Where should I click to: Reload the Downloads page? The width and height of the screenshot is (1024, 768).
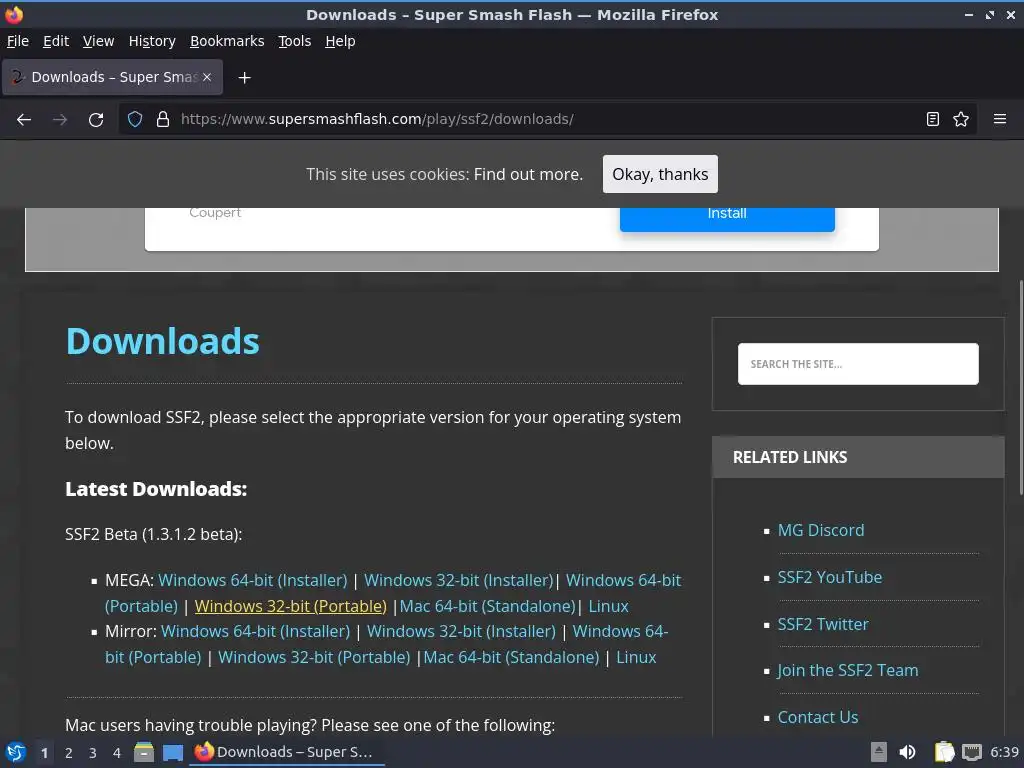tap(96, 120)
